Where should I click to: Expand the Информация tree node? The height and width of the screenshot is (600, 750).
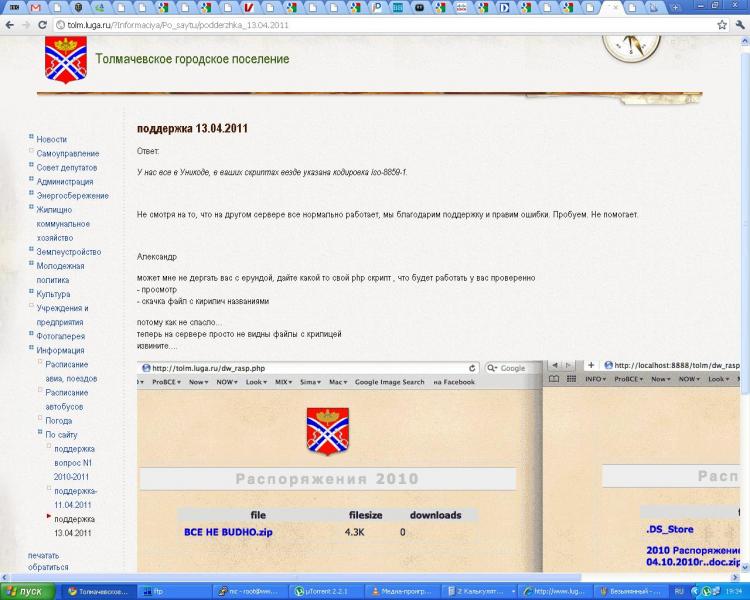click(32, 349)
